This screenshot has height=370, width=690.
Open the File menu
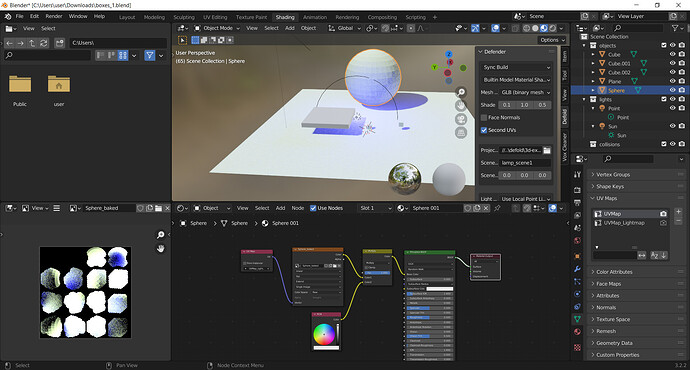pos(19,16)
